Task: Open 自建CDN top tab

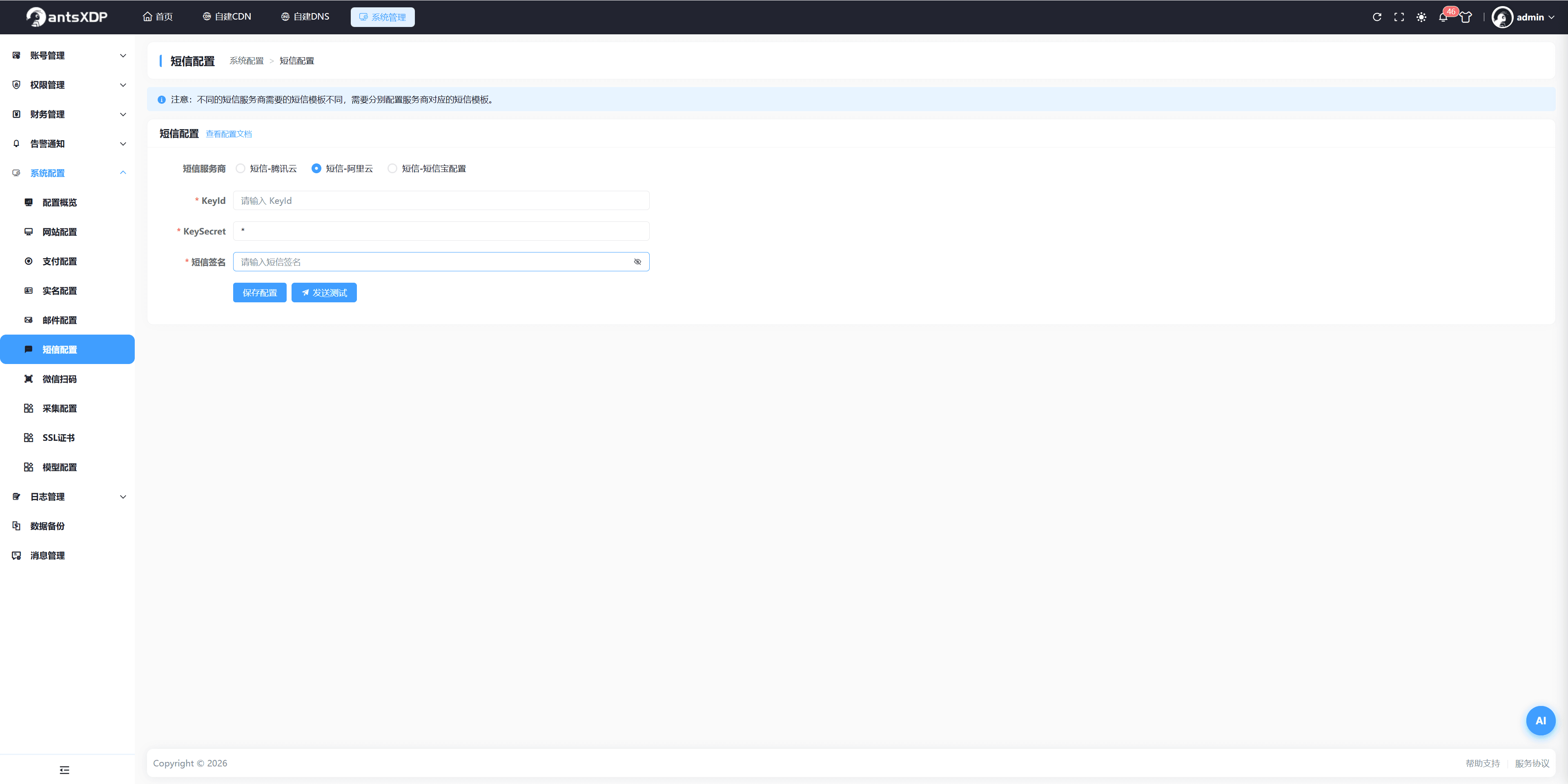Action: 227,17
